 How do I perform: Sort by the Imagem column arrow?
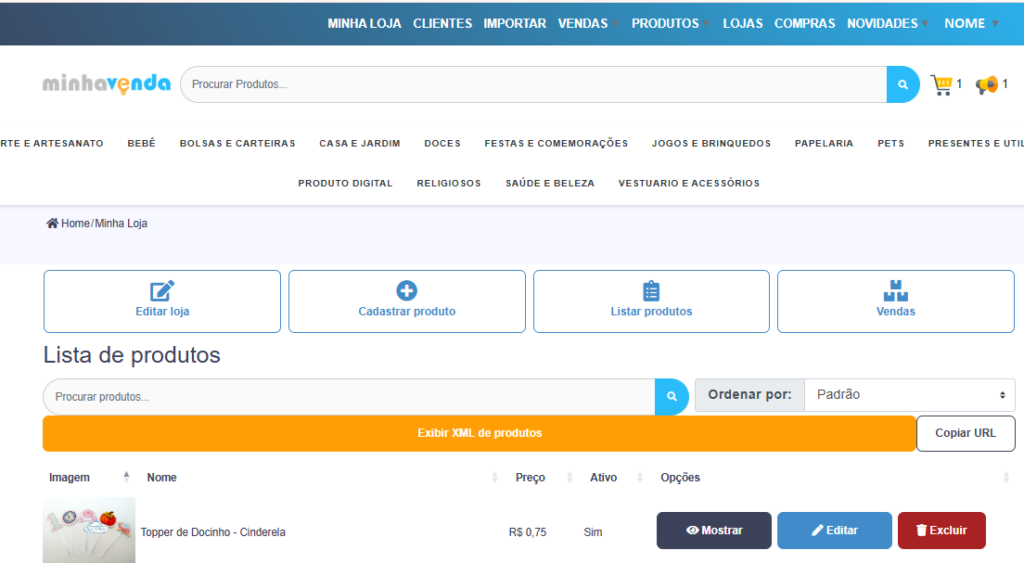(126, 477)
